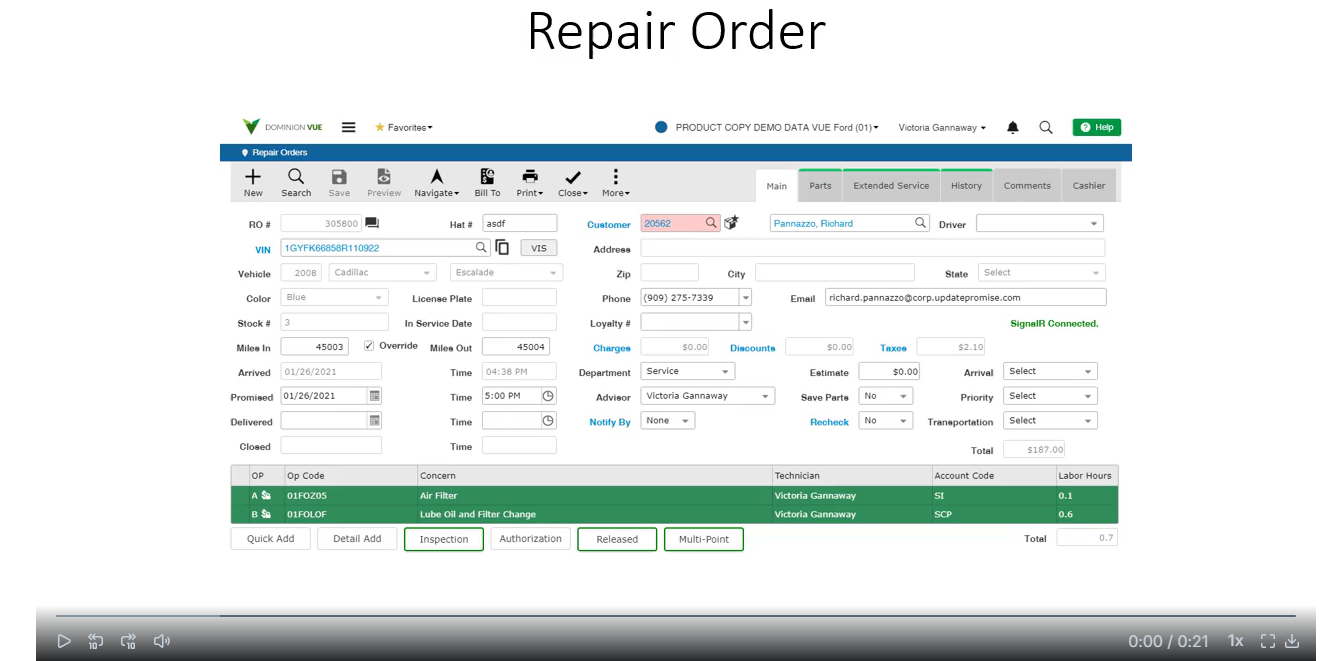Switch to the Extended Service tab
The height and width of the screenshot is (661, 1324).
click(x=891, y=185)
